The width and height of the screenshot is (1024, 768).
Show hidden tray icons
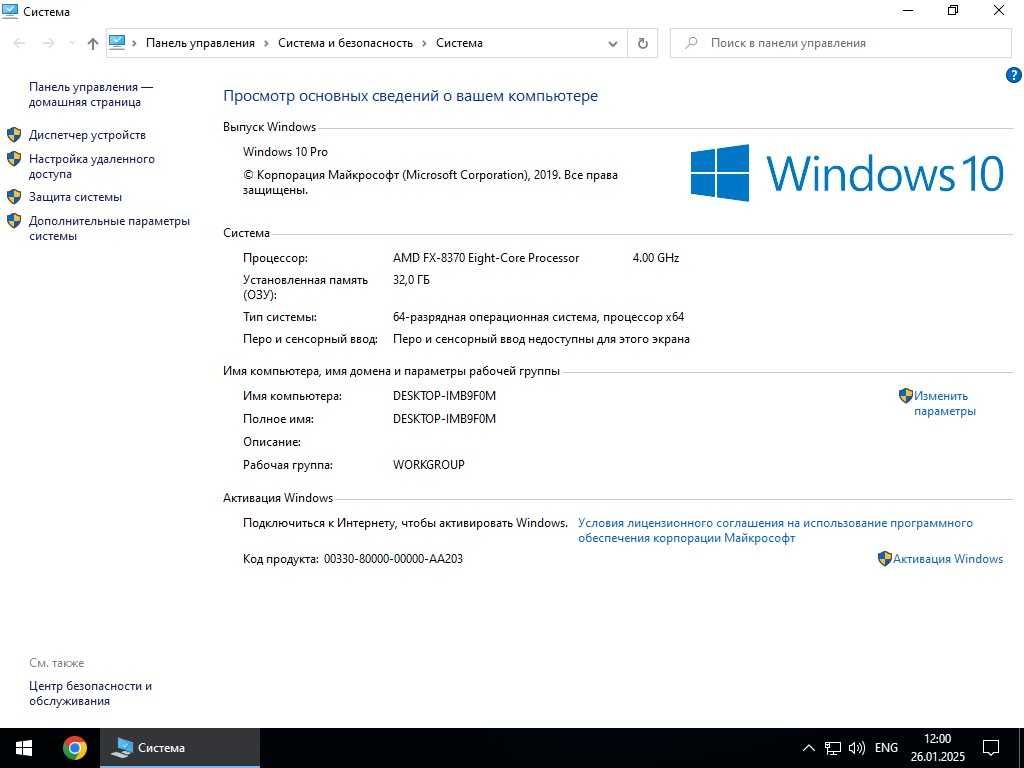pyautogui.click(x=808, y=748)
